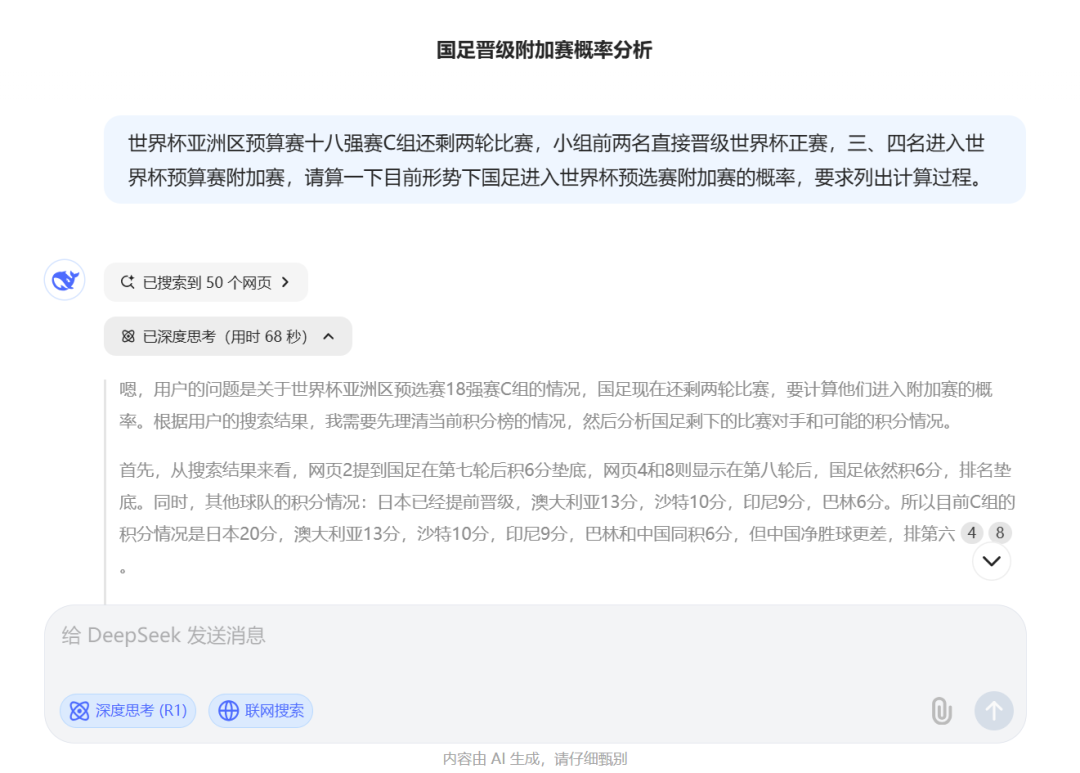Expand the 已搜索到 50 个网页 results list

(x=205, y=282)
